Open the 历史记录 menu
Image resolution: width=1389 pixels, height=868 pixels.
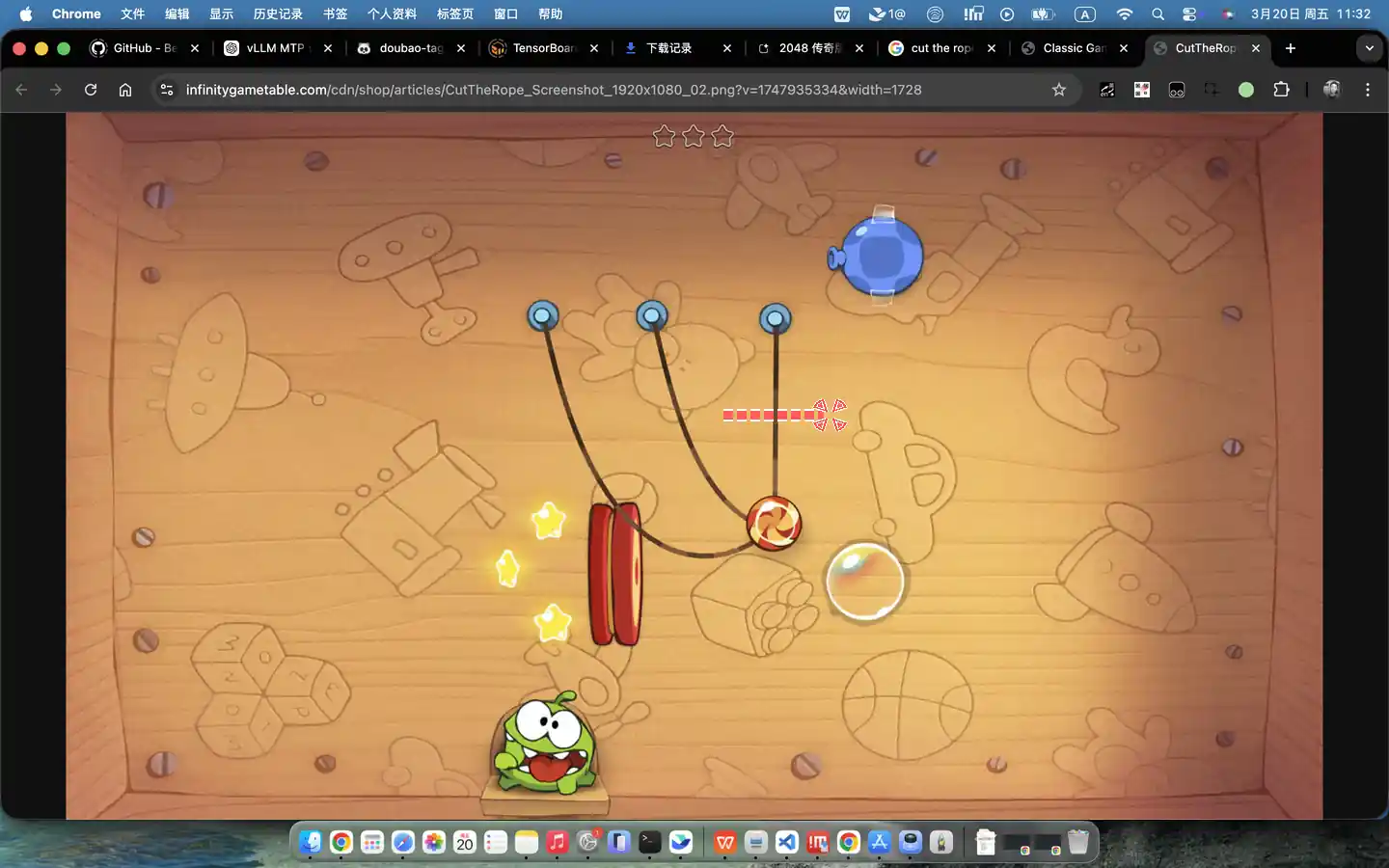pos(278,14)
